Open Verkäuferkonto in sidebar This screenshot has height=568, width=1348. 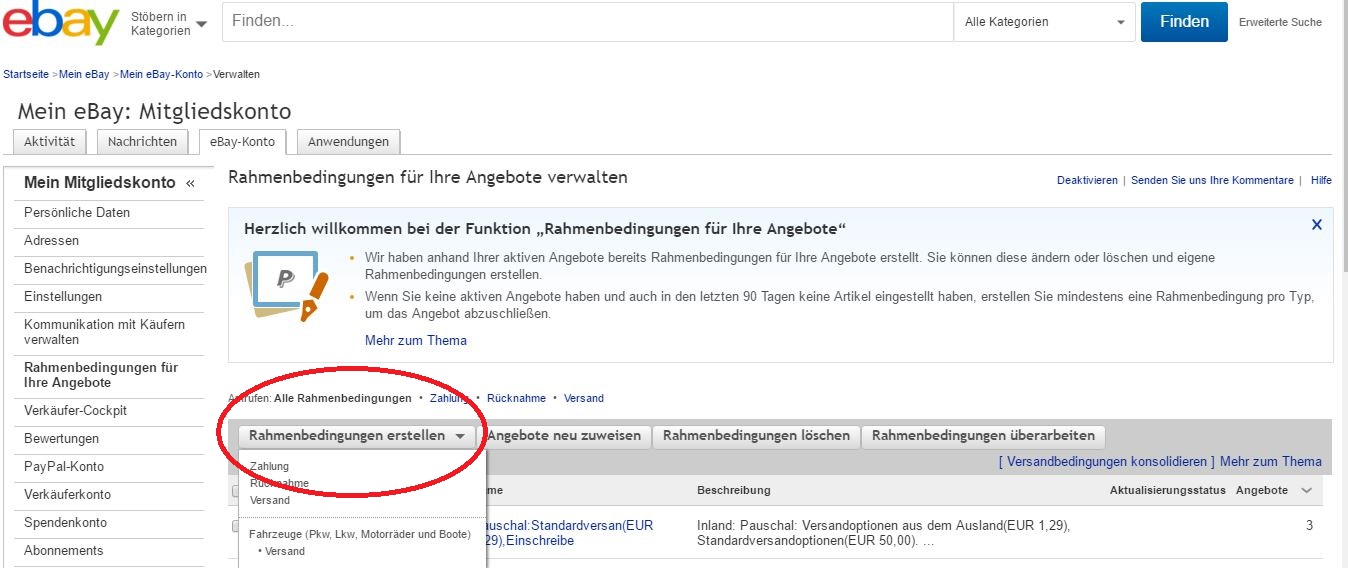67,494
